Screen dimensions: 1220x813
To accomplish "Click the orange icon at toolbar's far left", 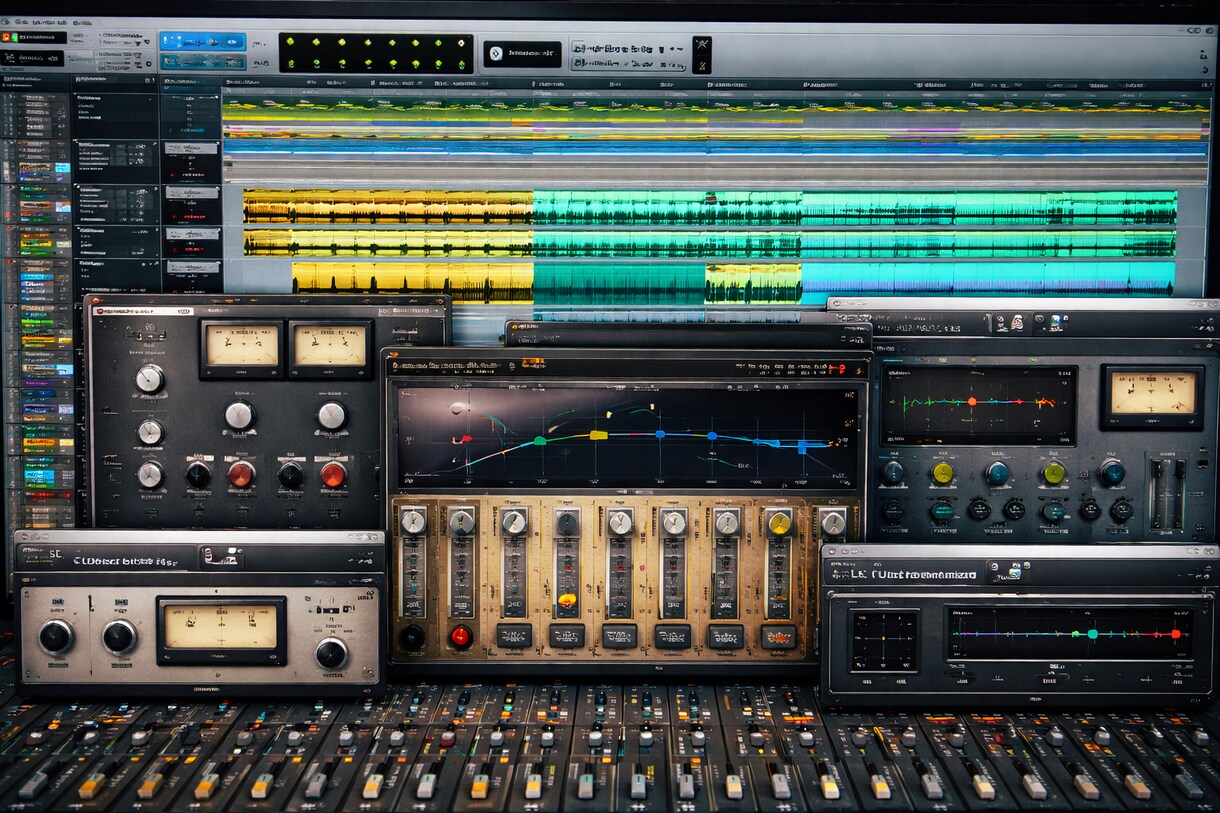I will [6, 37].
